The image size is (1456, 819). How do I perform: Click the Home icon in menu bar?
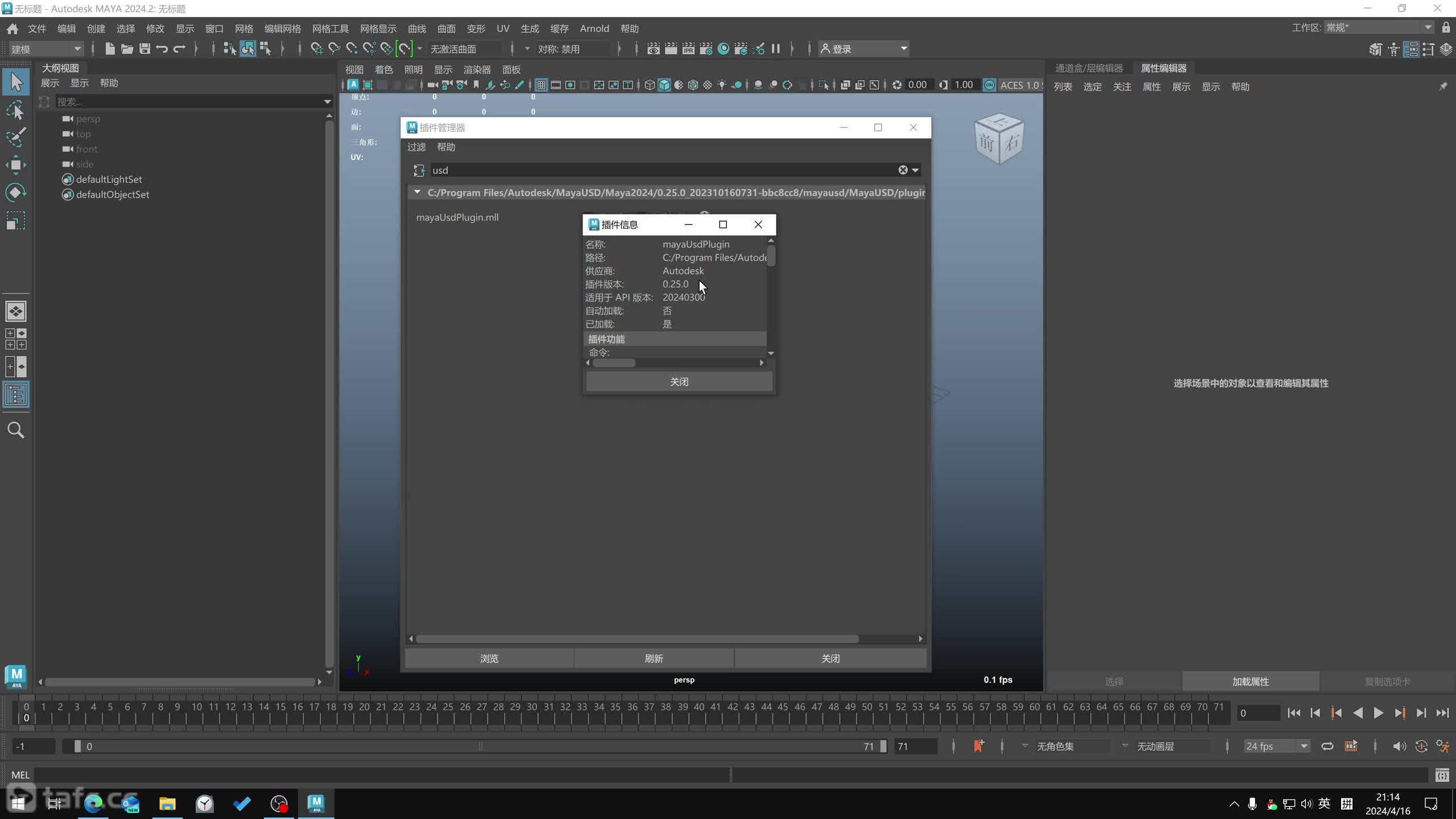point(13,28)
